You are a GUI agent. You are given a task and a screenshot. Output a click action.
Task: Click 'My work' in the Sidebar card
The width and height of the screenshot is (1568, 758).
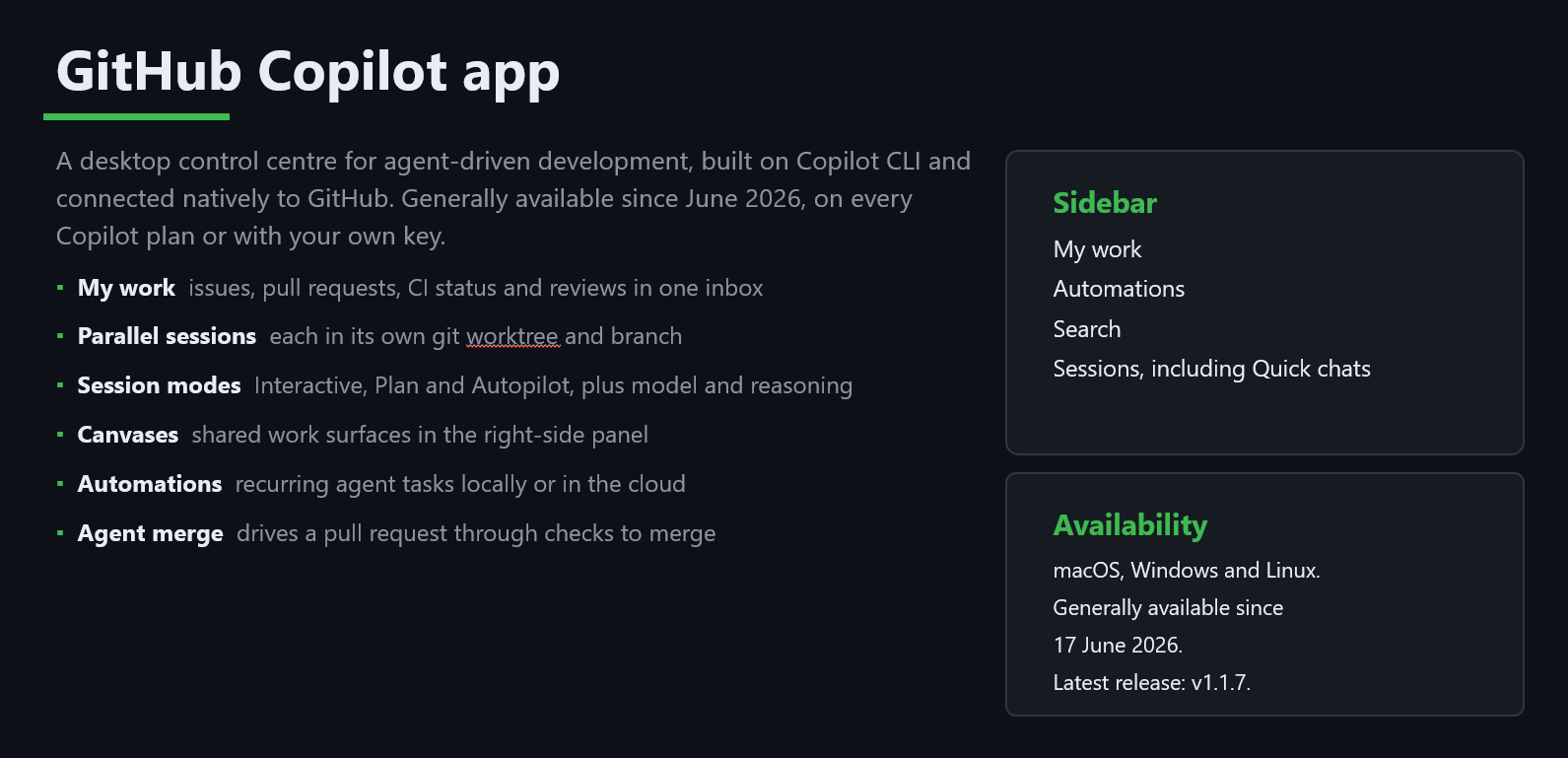tap(1097, 249)
